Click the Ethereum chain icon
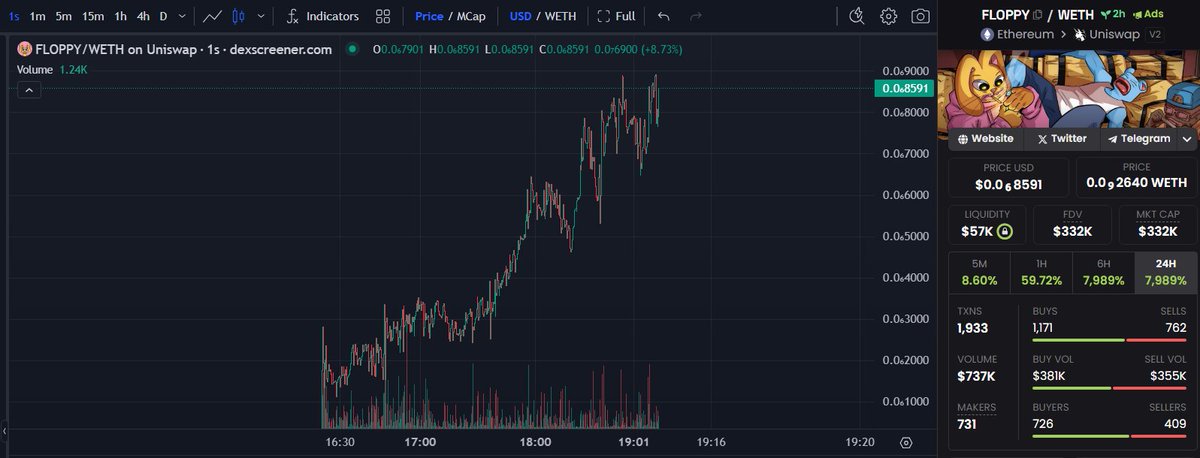Screen dimensions: 1200x458 [x=989, y=34]
